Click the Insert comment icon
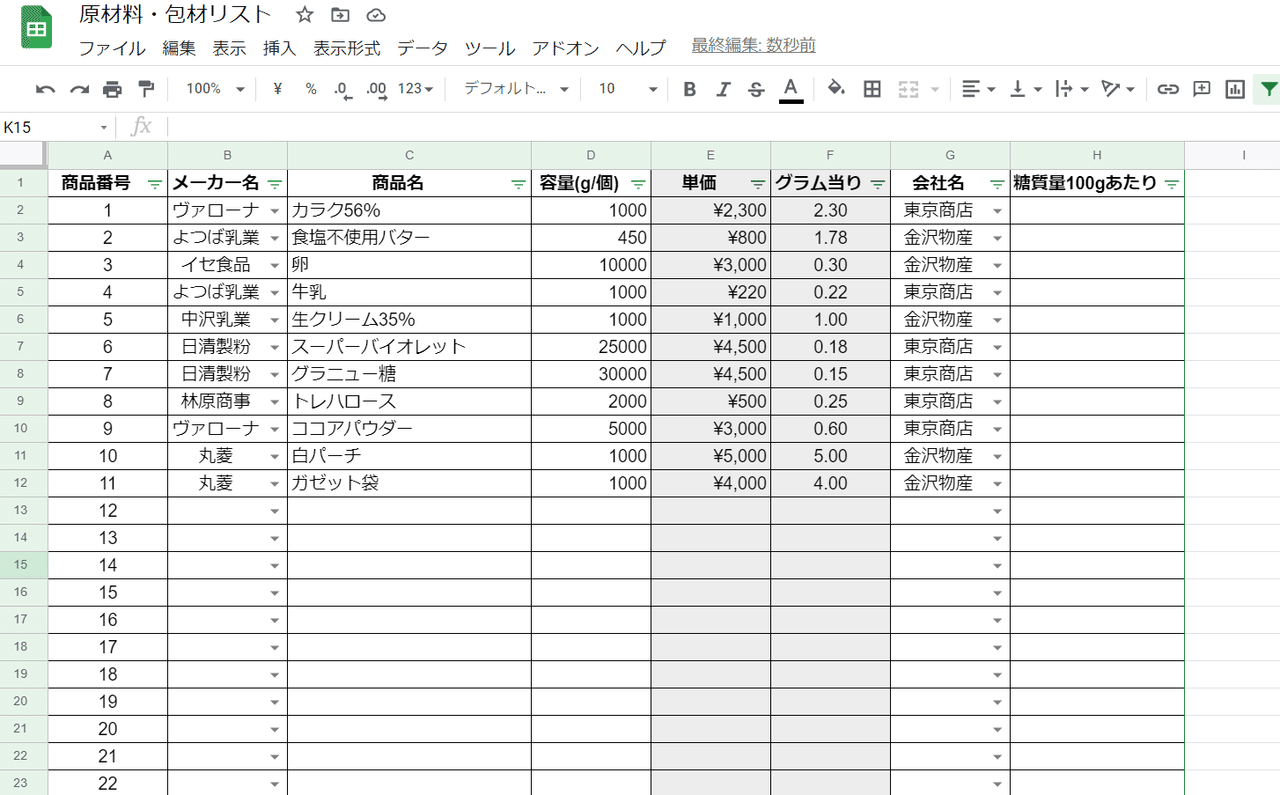 tap(1200, 88)
